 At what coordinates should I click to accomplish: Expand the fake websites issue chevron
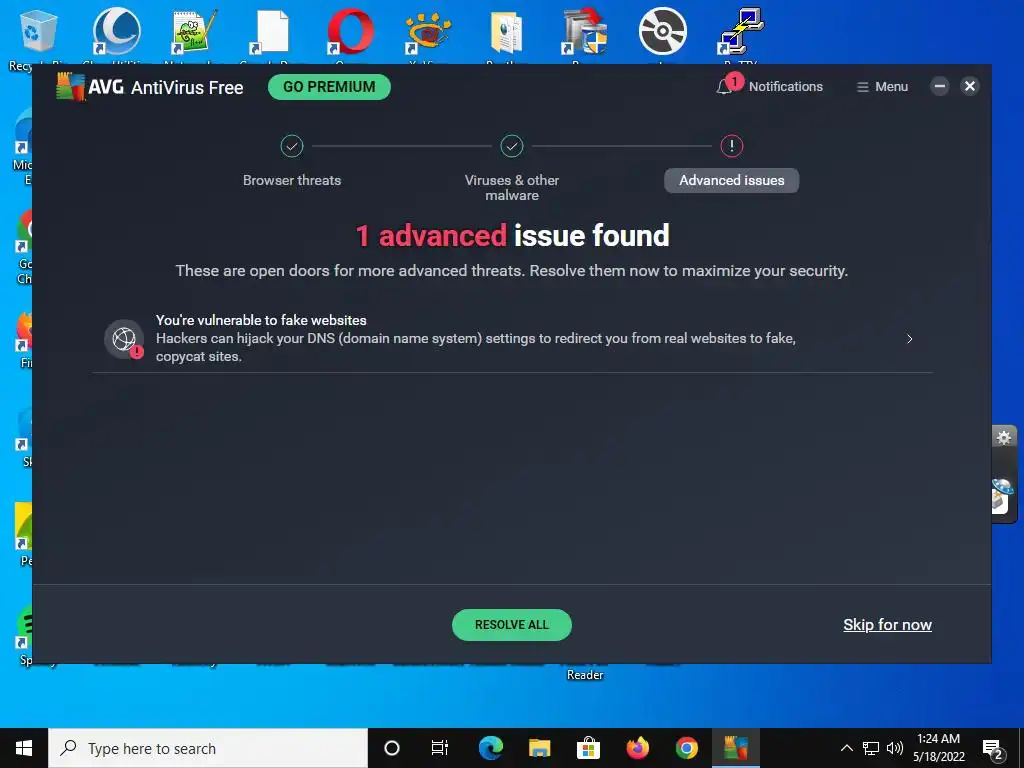(910, 338)
